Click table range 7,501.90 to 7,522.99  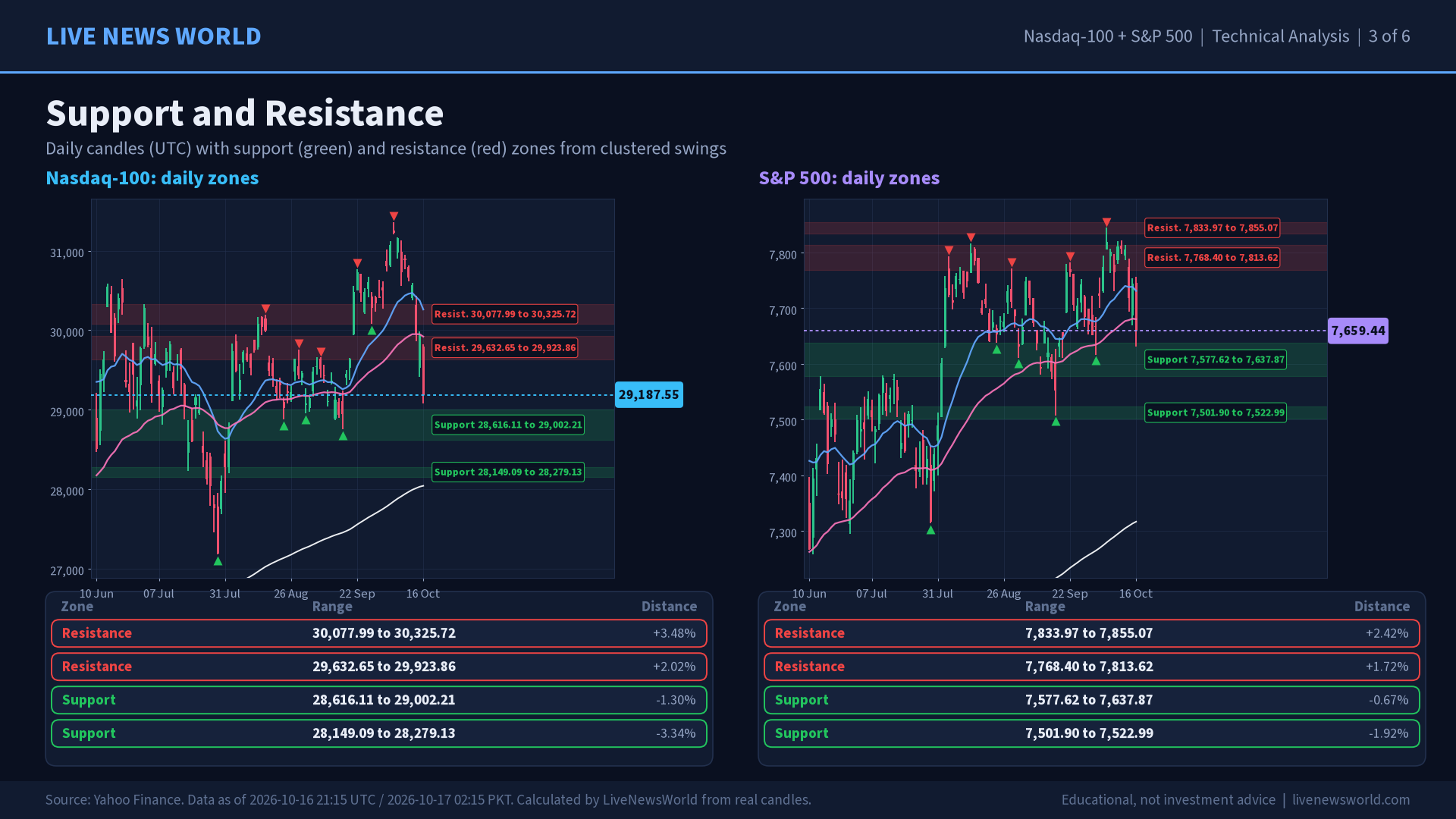tap(1089, 733)
